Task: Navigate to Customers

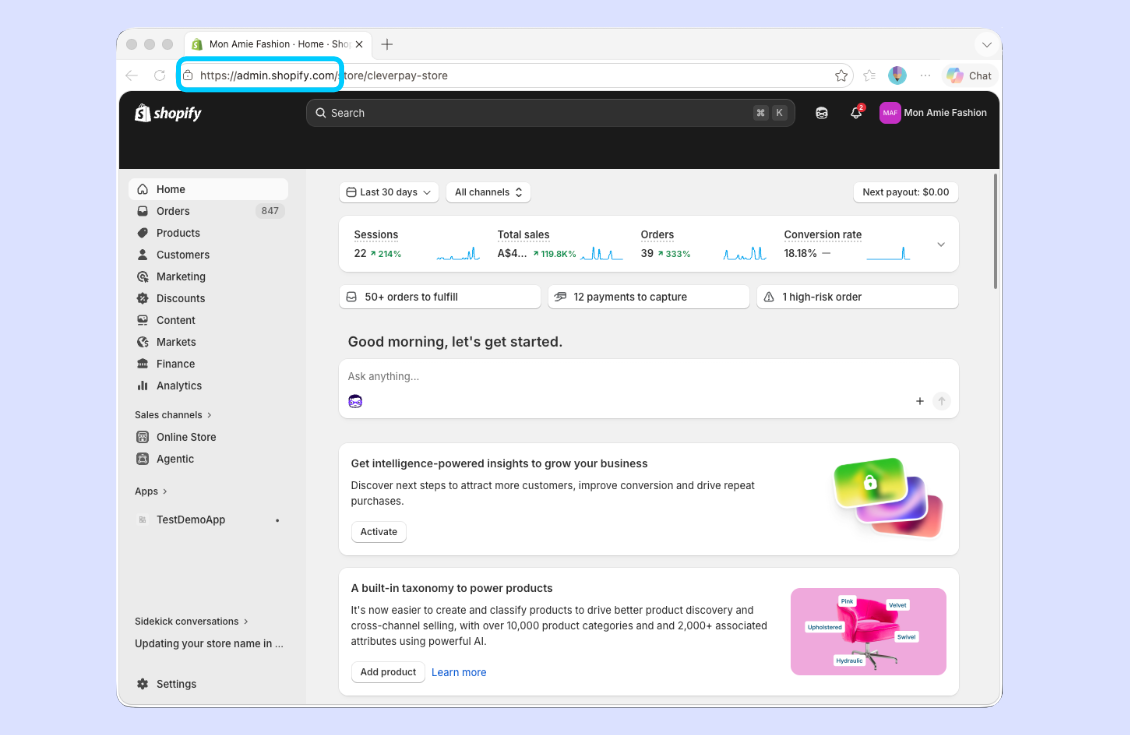Action: [x=208, y=254]
